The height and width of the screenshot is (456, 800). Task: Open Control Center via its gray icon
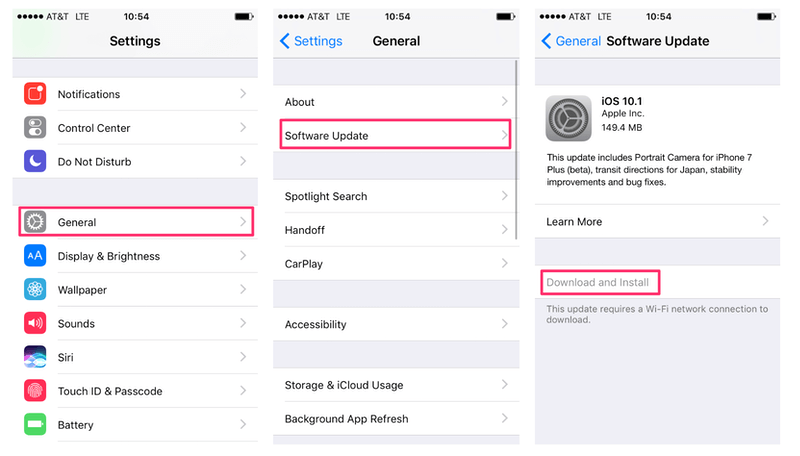pyautogui.click(x=35, y=128)
